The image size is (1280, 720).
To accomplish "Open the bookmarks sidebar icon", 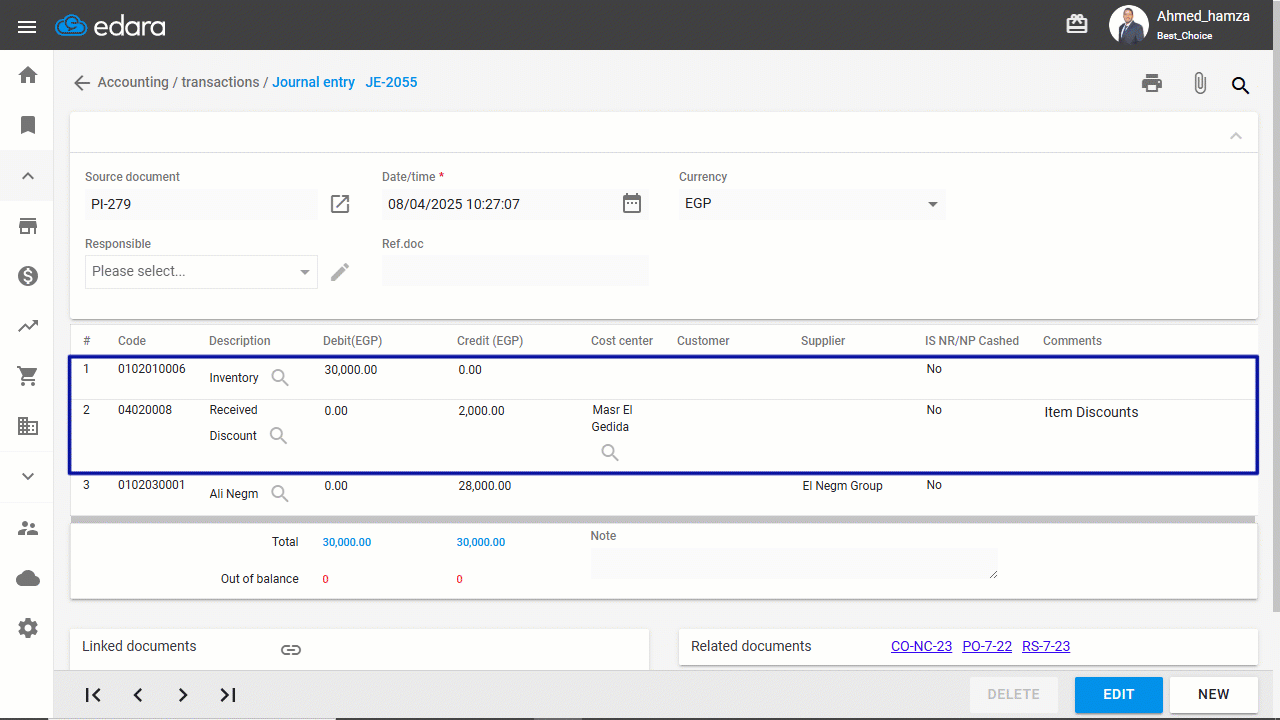I will click(28, 125).
